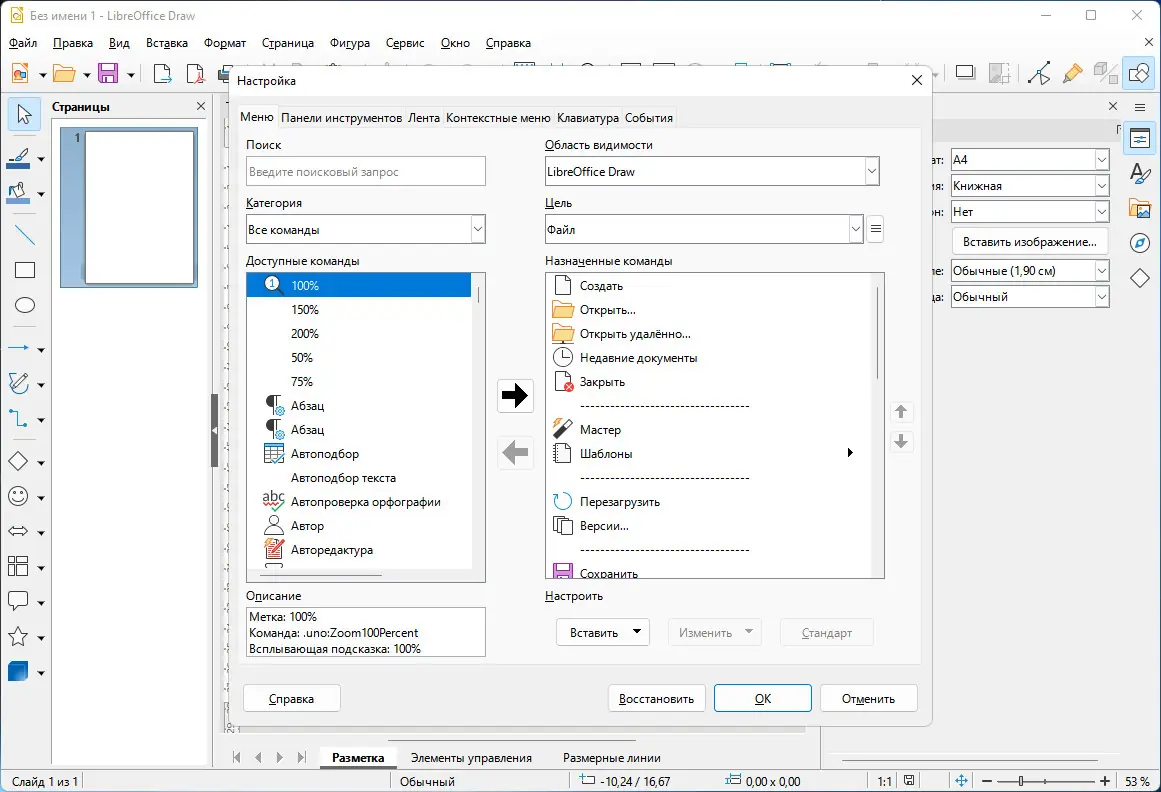The height and width of the screenshot is (792, 1161).
Task: Select the Insert Line tool
Action: click(23, 235)
